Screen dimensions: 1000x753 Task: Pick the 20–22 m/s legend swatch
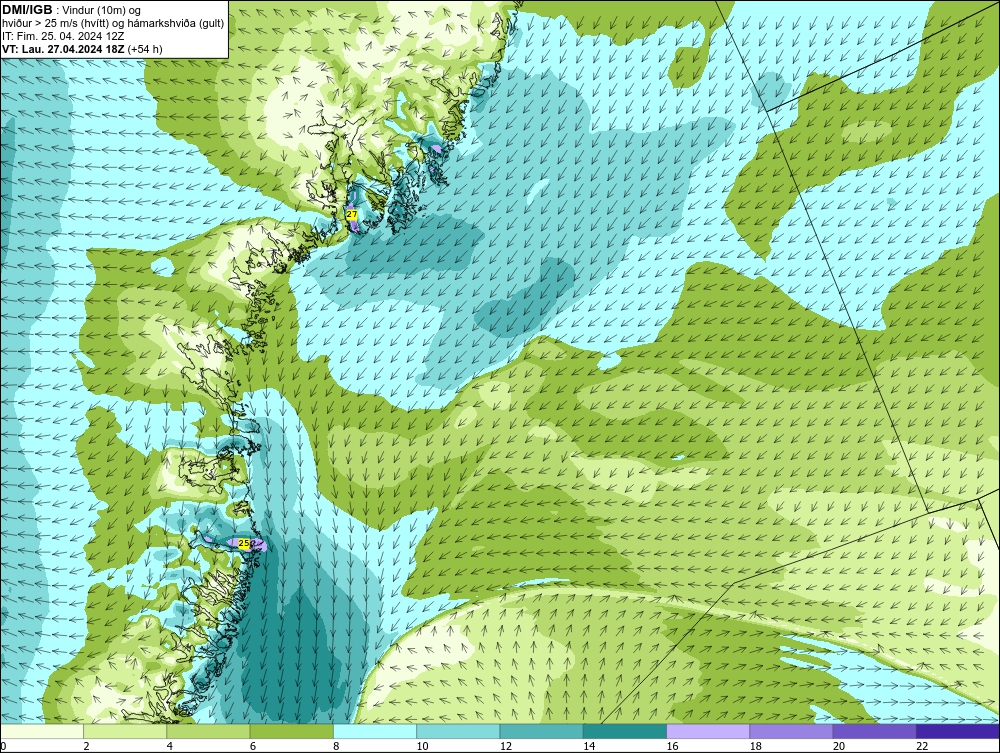point(875,731)
